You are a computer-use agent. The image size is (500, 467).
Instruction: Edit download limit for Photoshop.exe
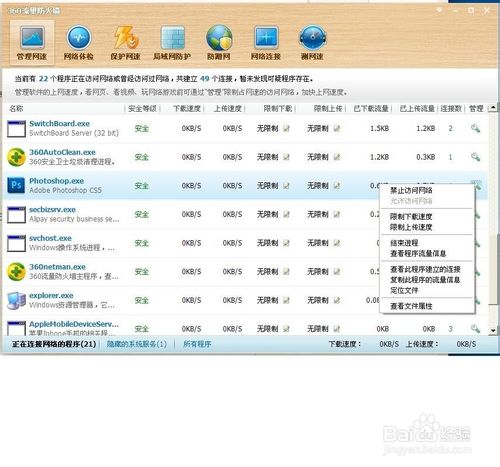(286, 186)
